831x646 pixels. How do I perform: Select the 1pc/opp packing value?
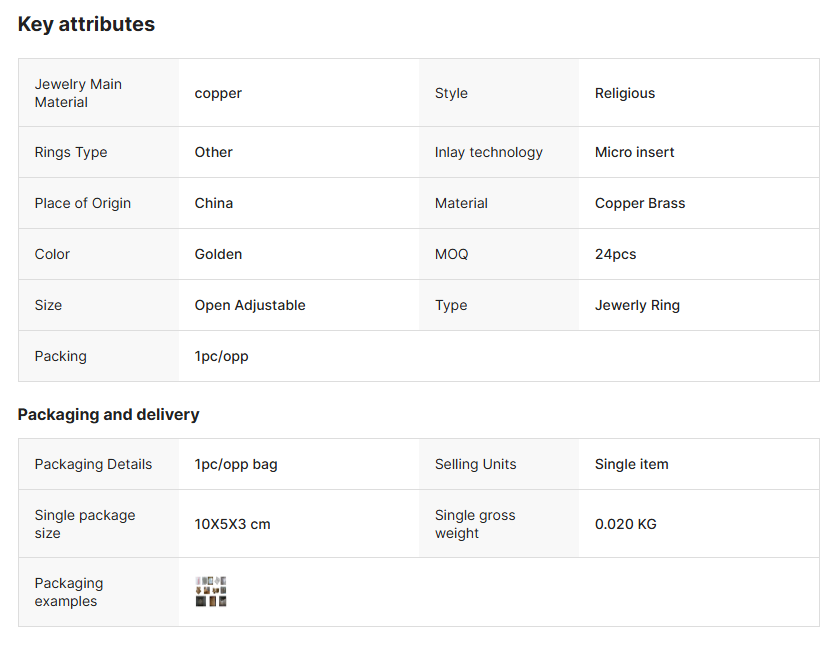[x=221, y=356]
